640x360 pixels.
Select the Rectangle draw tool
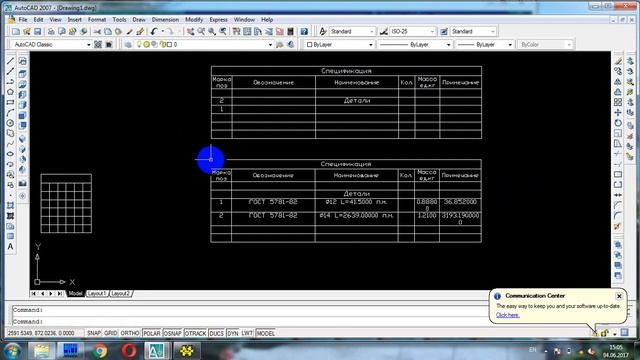pyautogui.click(x=11, y=102)
